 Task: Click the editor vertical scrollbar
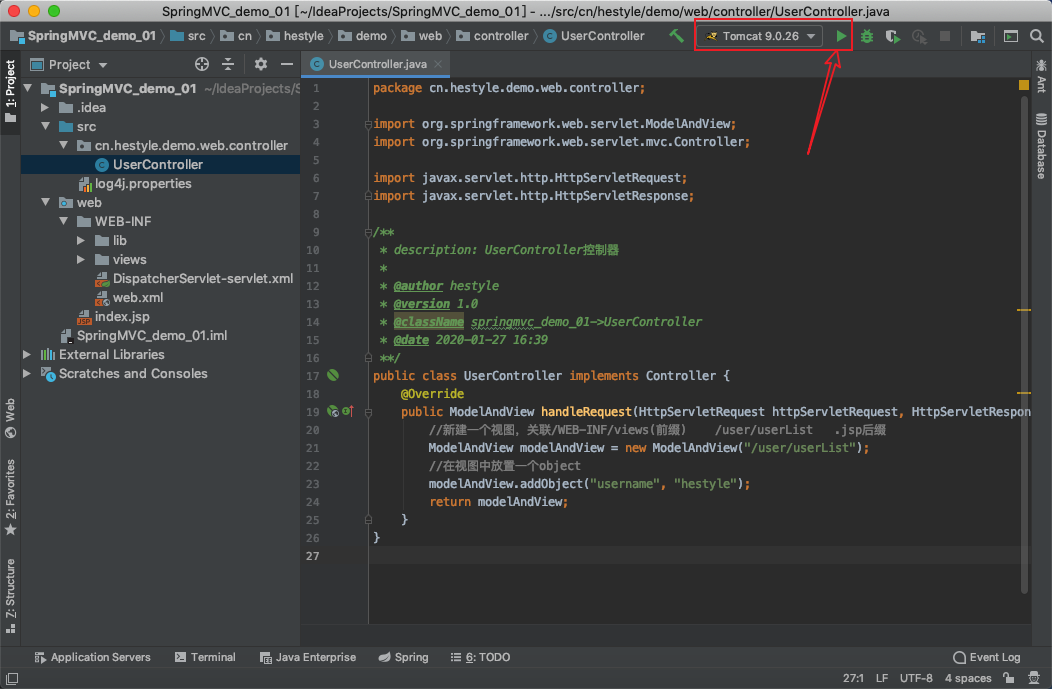click(1024, 346)
